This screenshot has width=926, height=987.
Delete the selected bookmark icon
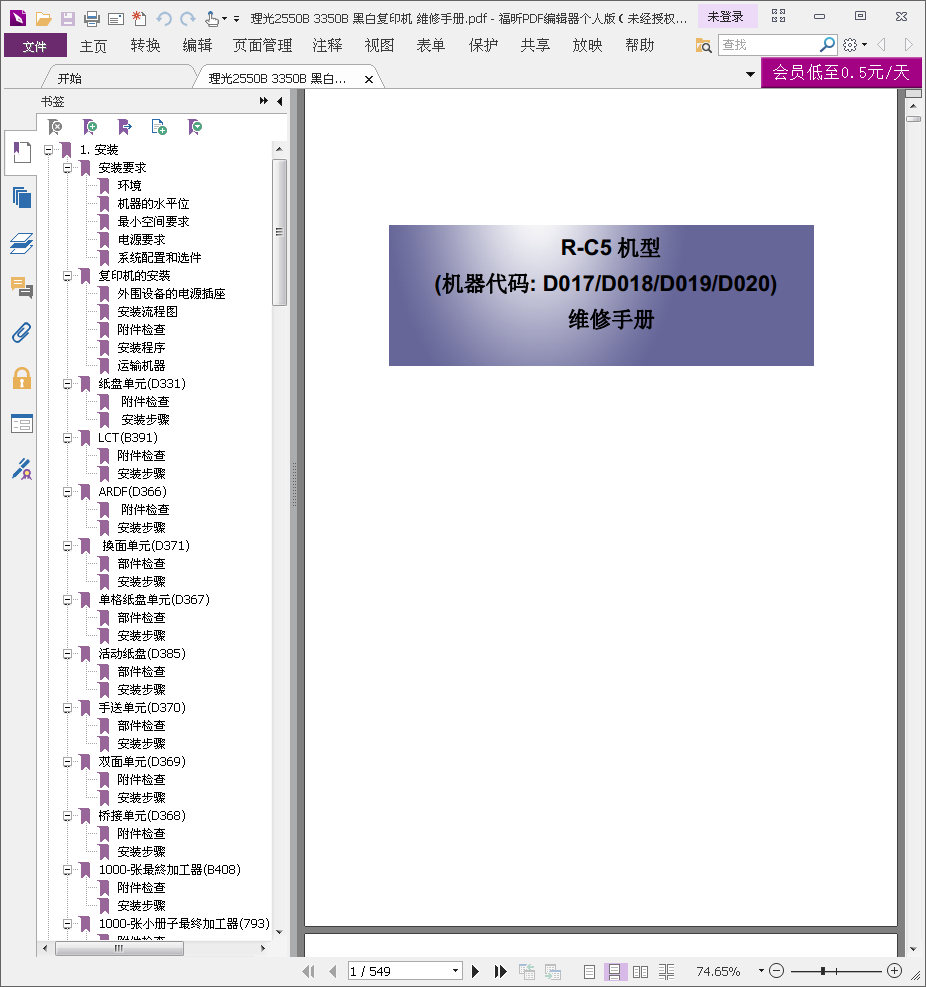[55, 127]
